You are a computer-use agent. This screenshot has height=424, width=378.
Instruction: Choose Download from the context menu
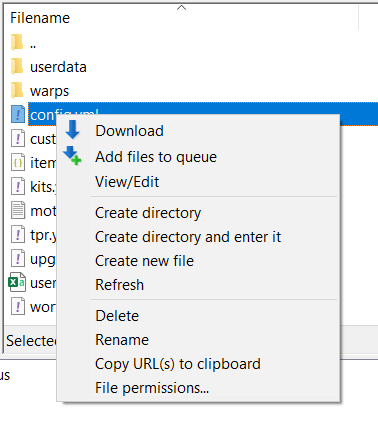(x=129, y=131)
